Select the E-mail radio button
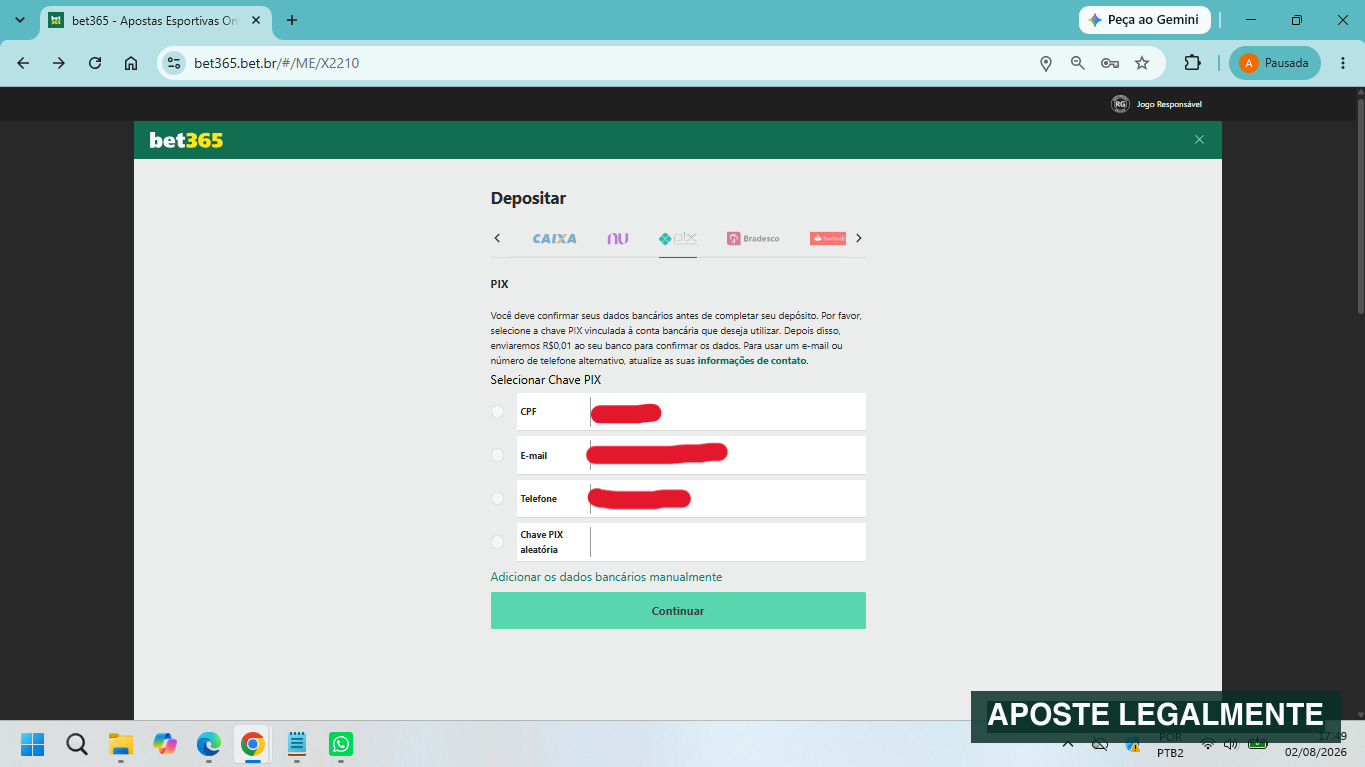Image resolution: width=1365 pixels, height=767 pixels. pos(498,455)
